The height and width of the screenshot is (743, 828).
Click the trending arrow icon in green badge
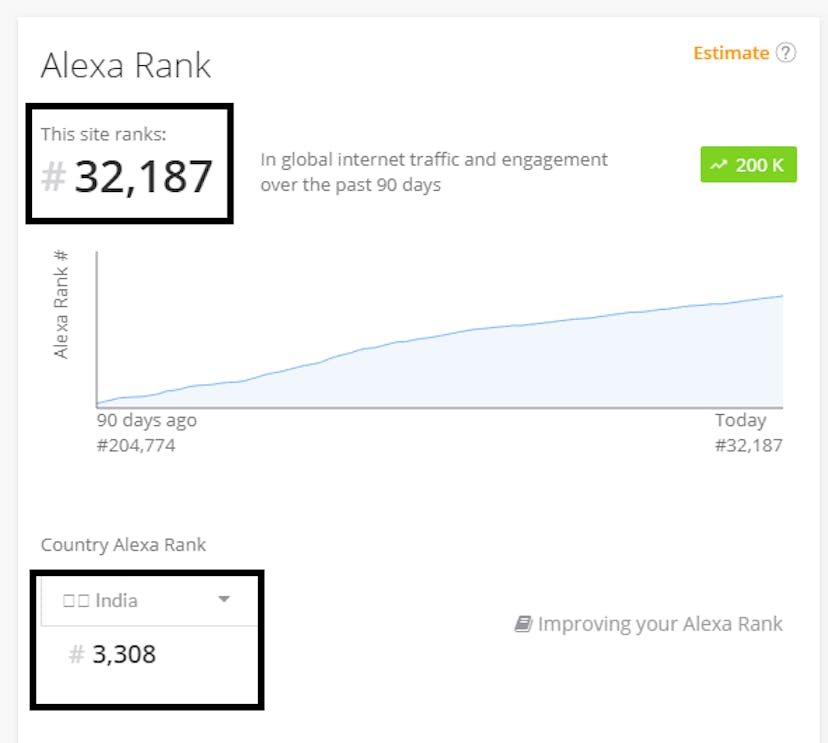[718, 165]
